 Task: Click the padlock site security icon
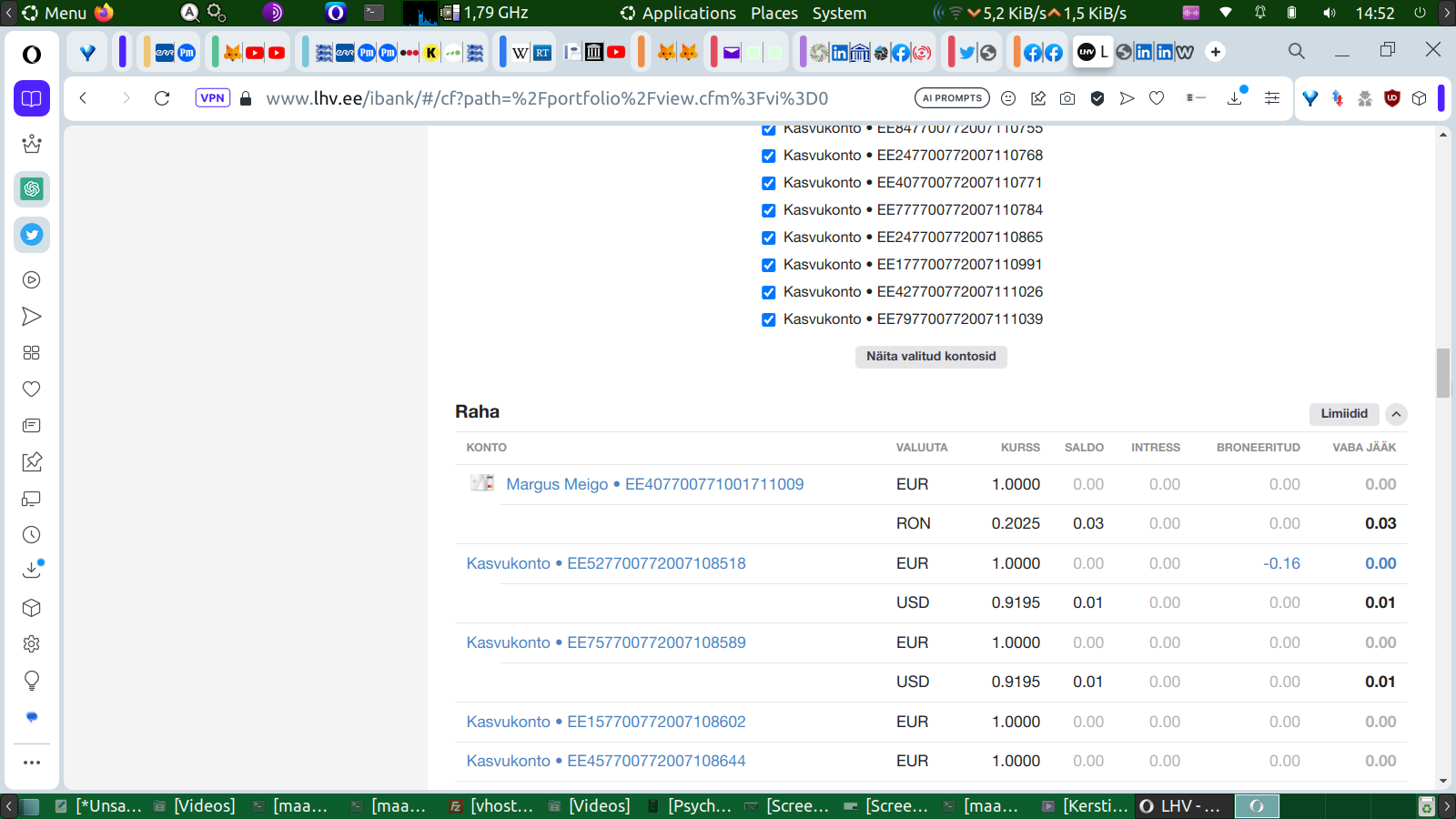[x=246, y=98]
